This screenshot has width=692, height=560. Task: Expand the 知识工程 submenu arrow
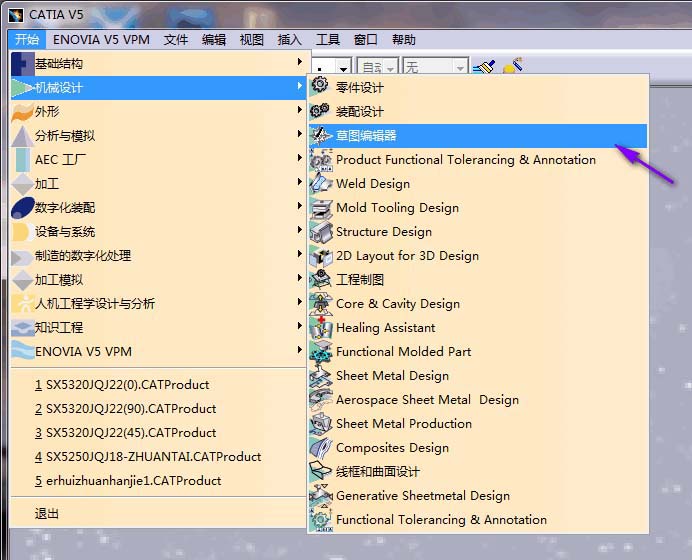pos(300,325)
